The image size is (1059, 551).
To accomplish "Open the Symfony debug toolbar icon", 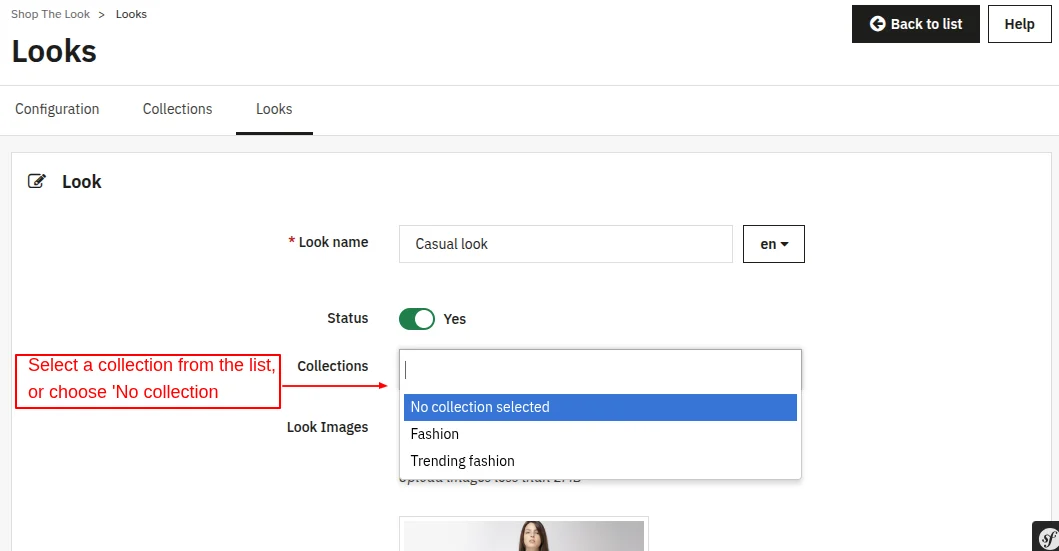I will point(1046,537).
